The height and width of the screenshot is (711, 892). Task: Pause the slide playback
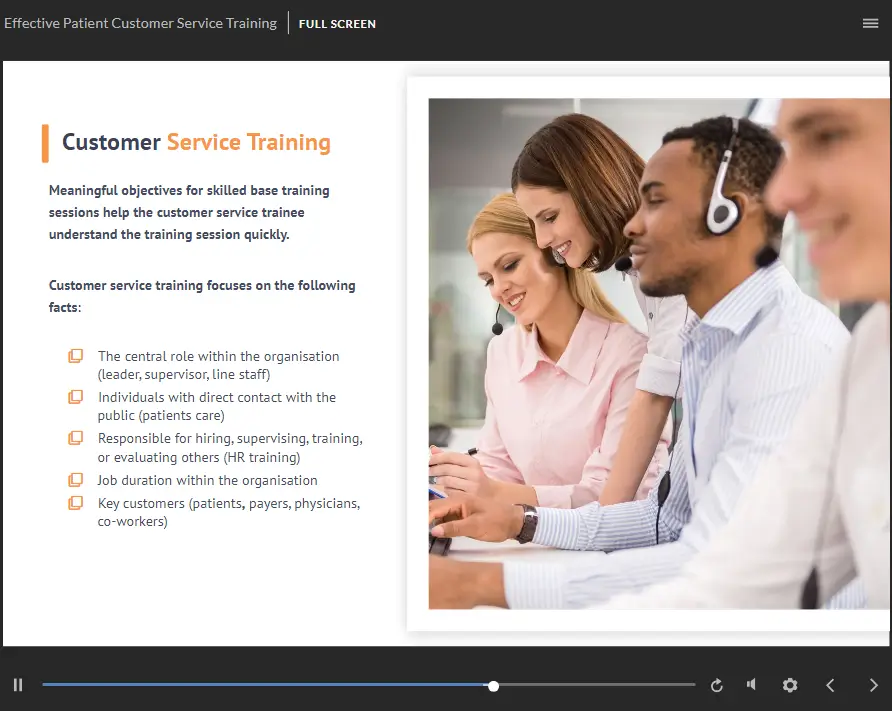pyautogui.click(x=18, y=685)
